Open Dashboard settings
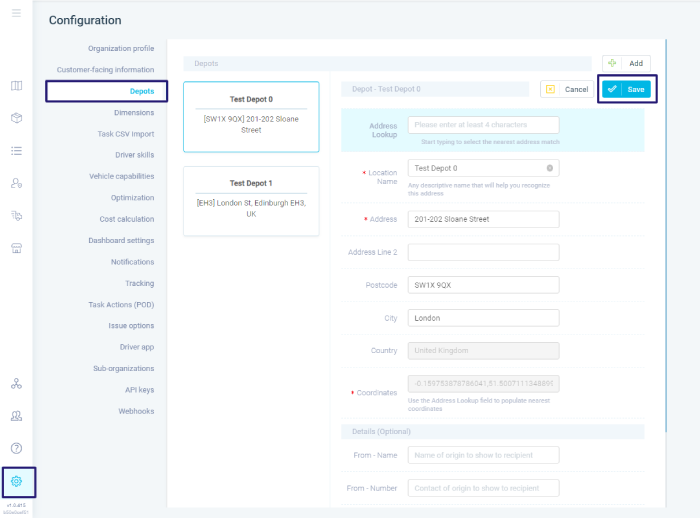Image resolution: width=700 pixels, height=518 pixels. coord(121,240)
